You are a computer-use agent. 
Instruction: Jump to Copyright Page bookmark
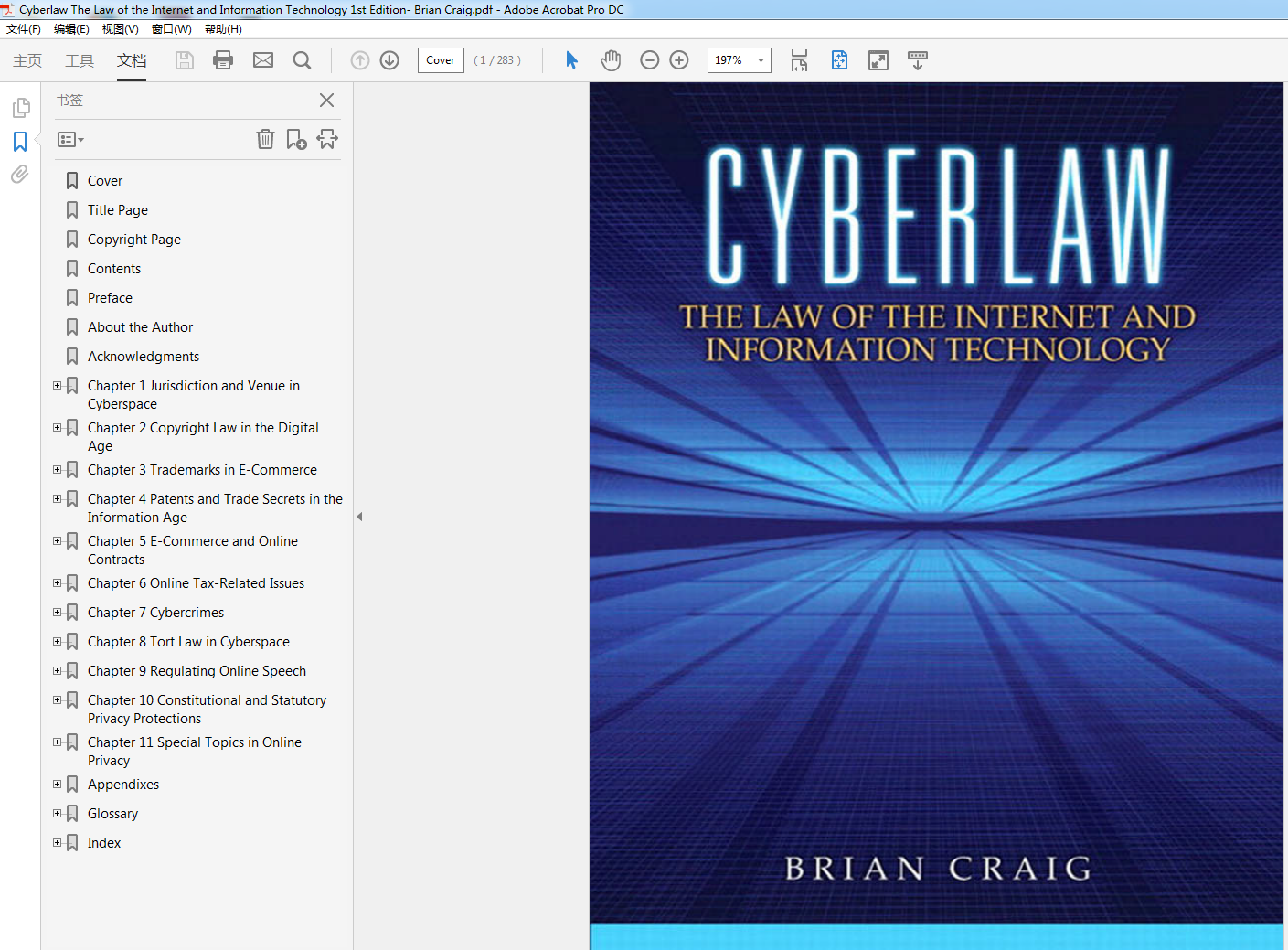pos(134,240)
